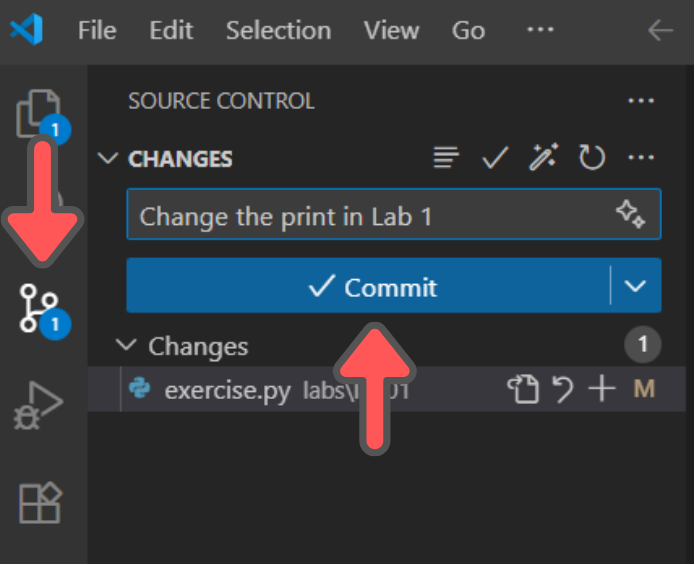This screenshot has height=565, width=695.
Task: Open the Explorer view in activity bar
Action: pyautogui.click(x=39, y=114)
